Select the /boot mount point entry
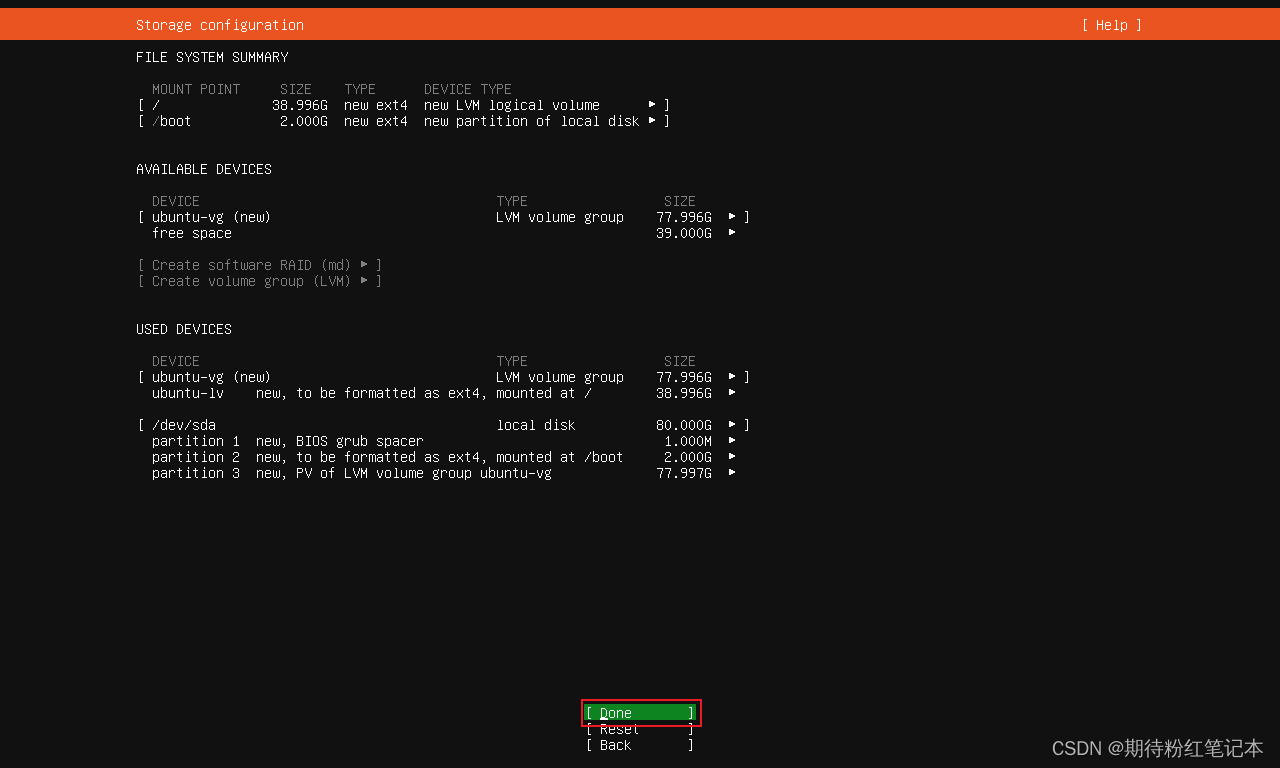This screenshot has height=768, width=1280. point(404,121)
